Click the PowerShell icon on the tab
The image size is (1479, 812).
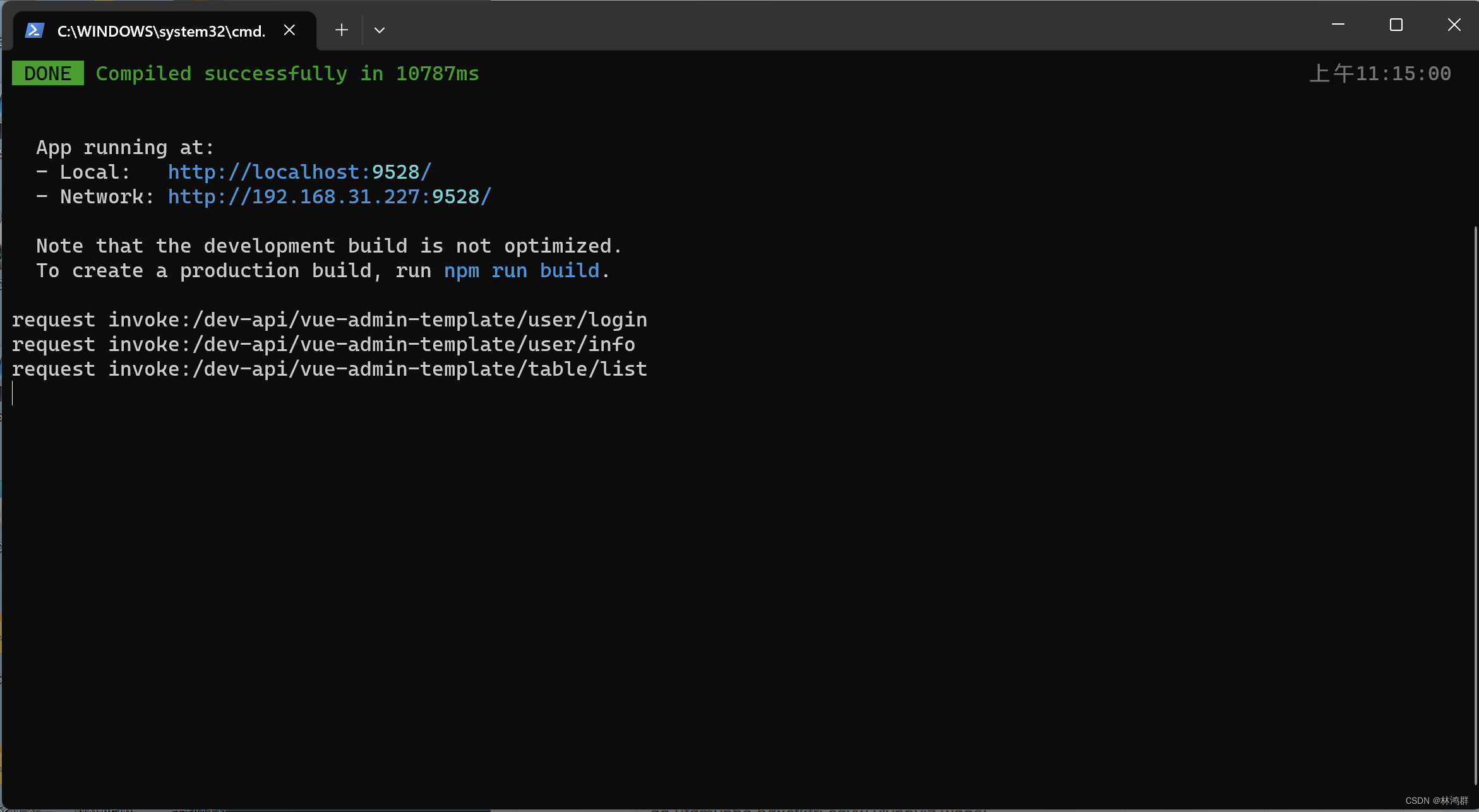(x=33, y=30)
